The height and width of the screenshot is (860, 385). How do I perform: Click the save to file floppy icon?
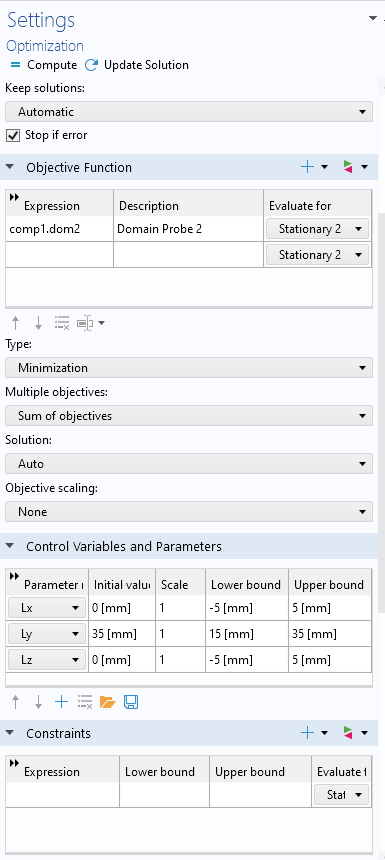coord(131,701)
